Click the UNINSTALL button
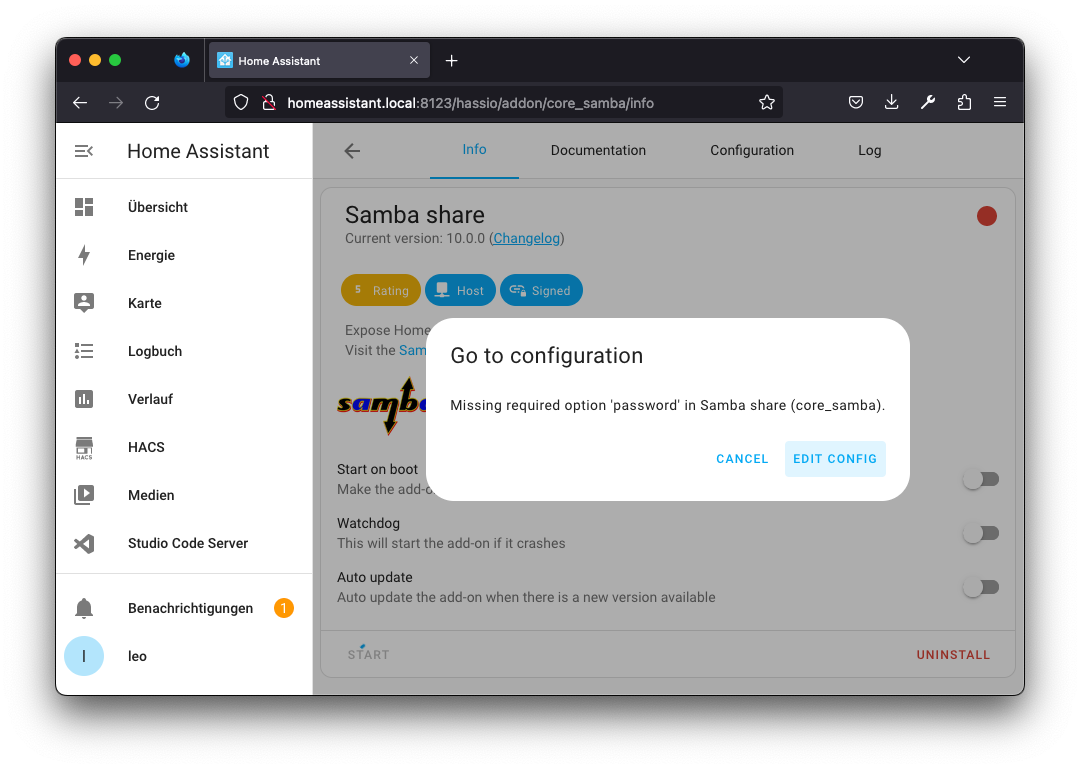This screenshot has width=1080, height=769. click(953, 655)
